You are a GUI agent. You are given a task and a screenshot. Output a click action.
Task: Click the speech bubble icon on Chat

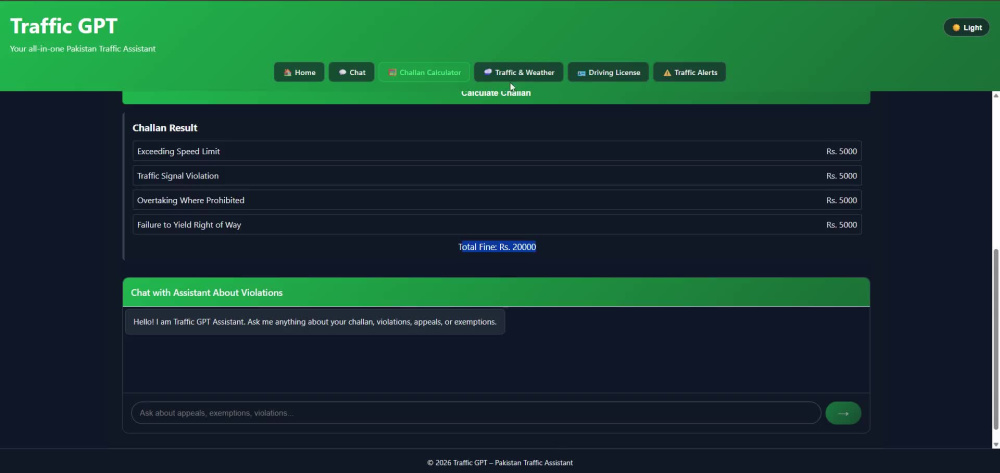(x=342, y=73)
